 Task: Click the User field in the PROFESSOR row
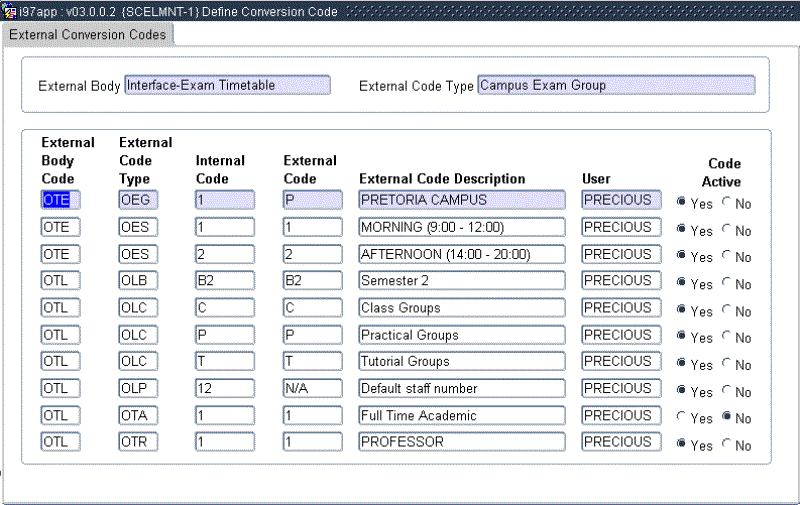620,442
